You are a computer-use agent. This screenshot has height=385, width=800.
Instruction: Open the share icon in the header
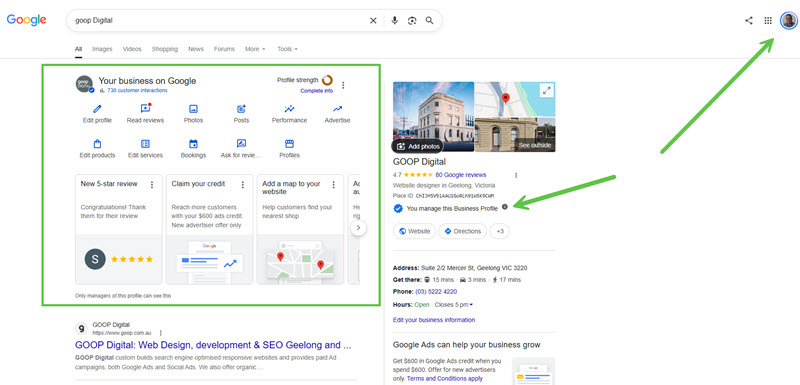748,20
